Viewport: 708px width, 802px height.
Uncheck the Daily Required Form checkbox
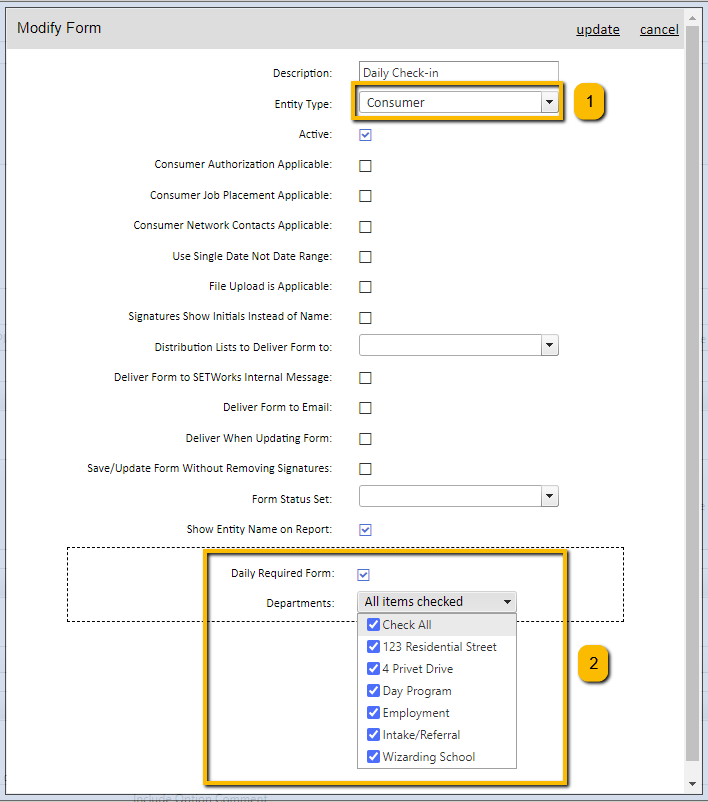coord(363,575)
